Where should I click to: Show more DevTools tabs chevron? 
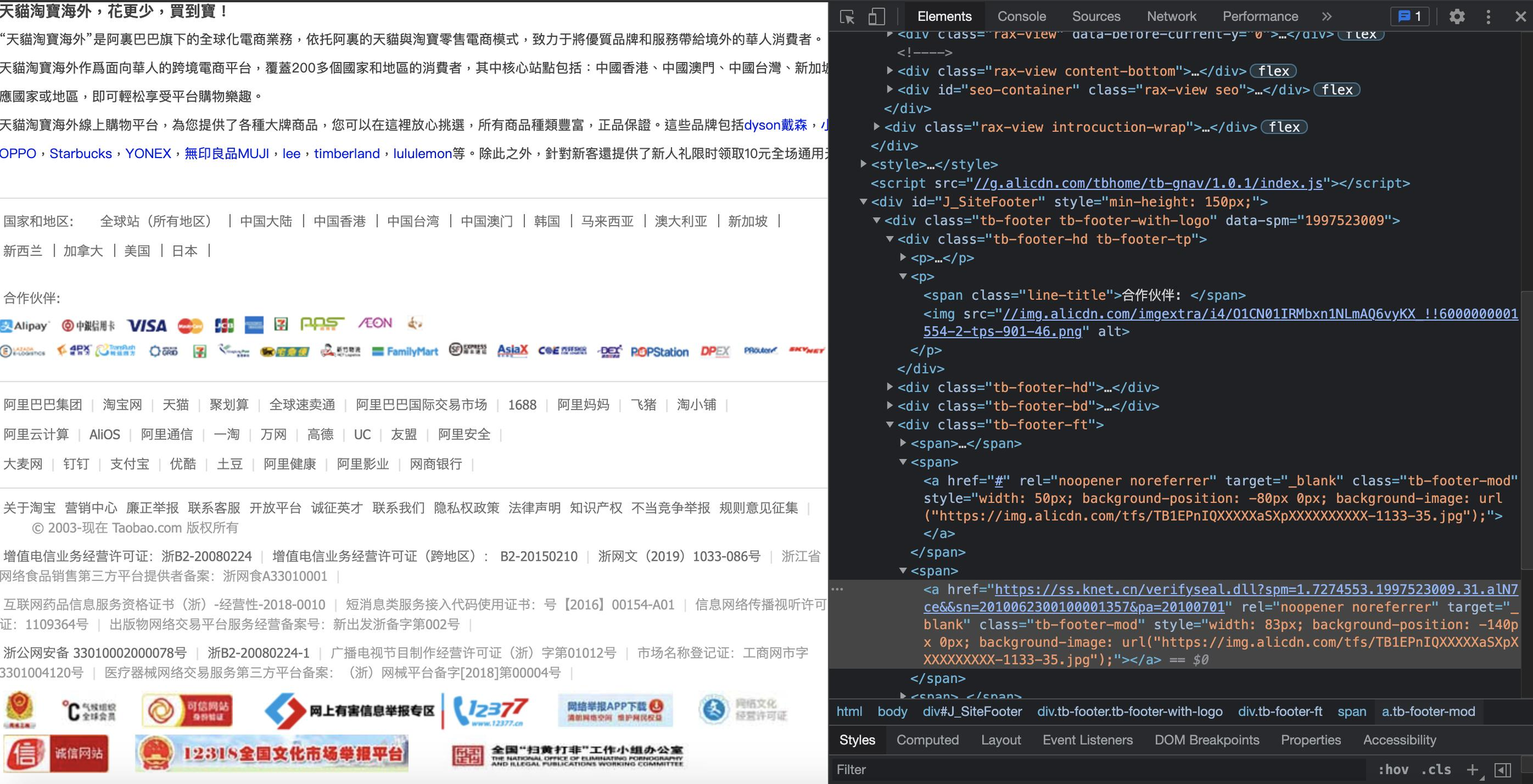[1326, 17]
